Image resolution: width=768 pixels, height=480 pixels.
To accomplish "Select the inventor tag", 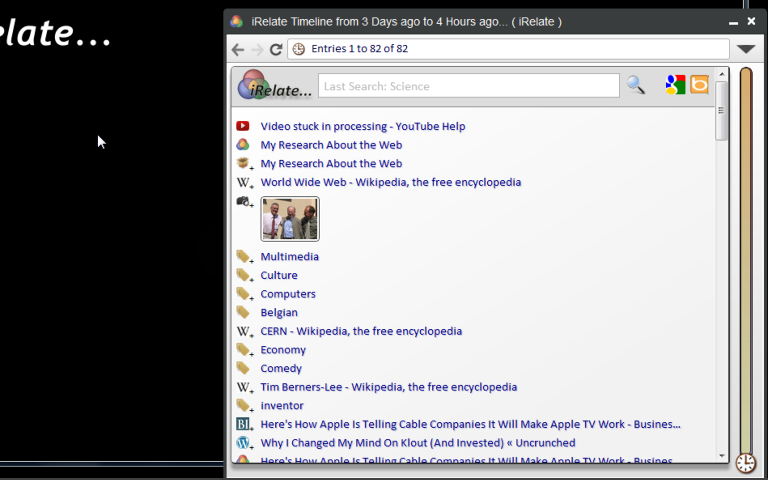I will tap(282, 406).
